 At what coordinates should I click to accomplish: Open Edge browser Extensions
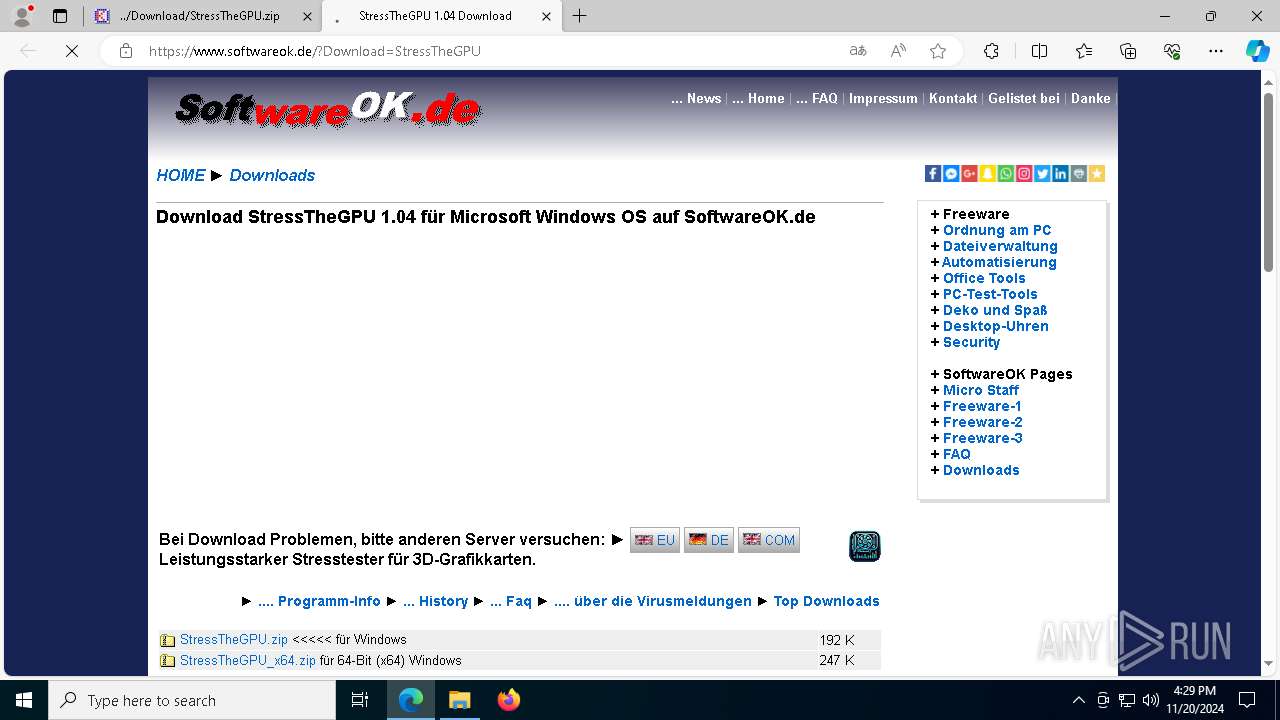(991, 51)
